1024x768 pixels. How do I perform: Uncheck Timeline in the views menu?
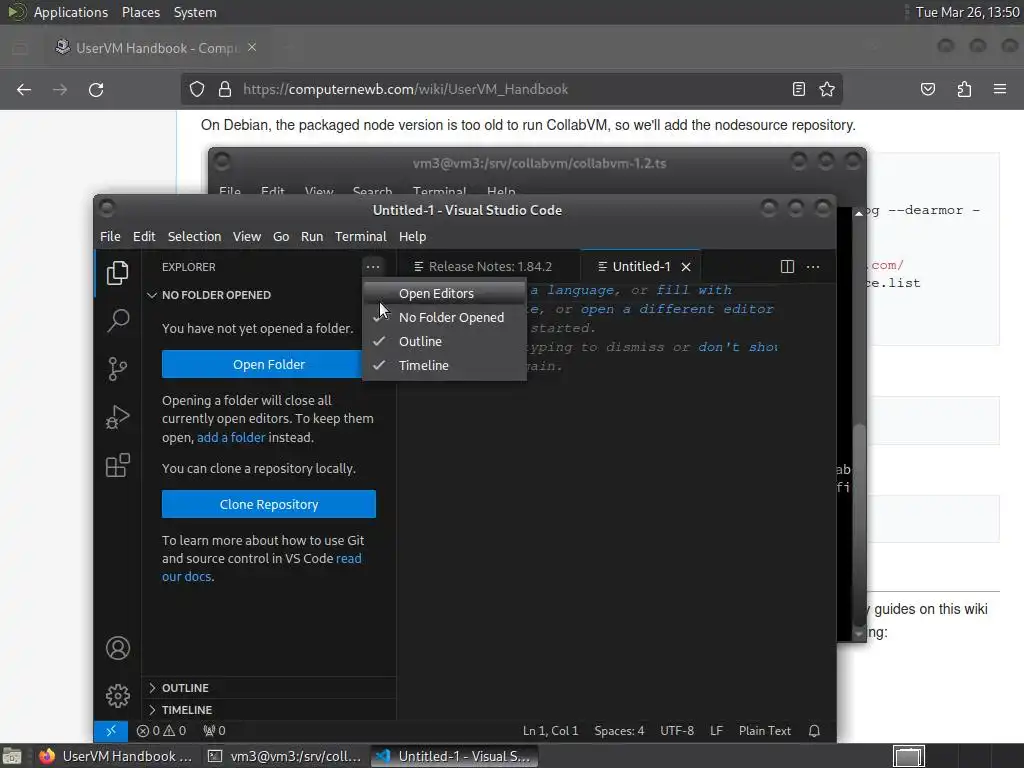point(444,366)
